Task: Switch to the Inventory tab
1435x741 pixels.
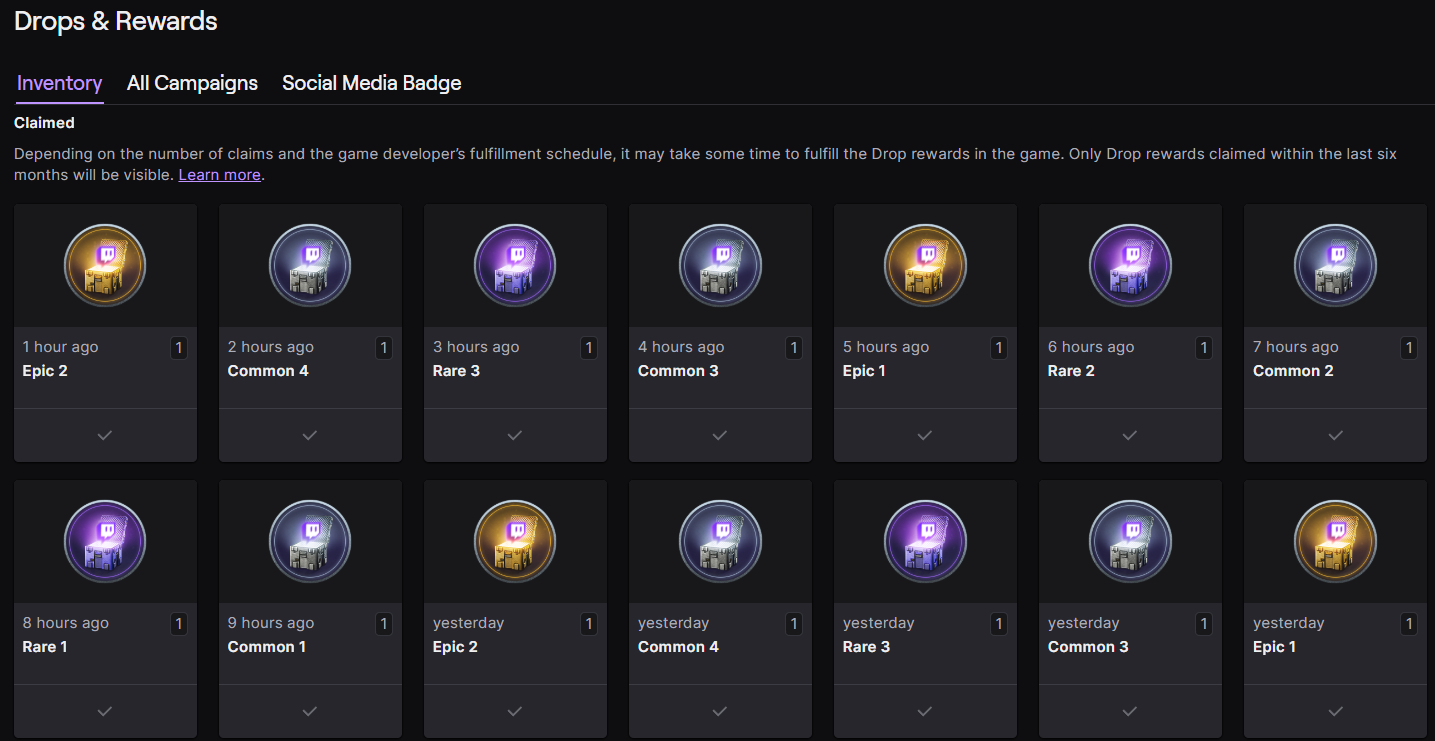Action: [x=60, y=83]
